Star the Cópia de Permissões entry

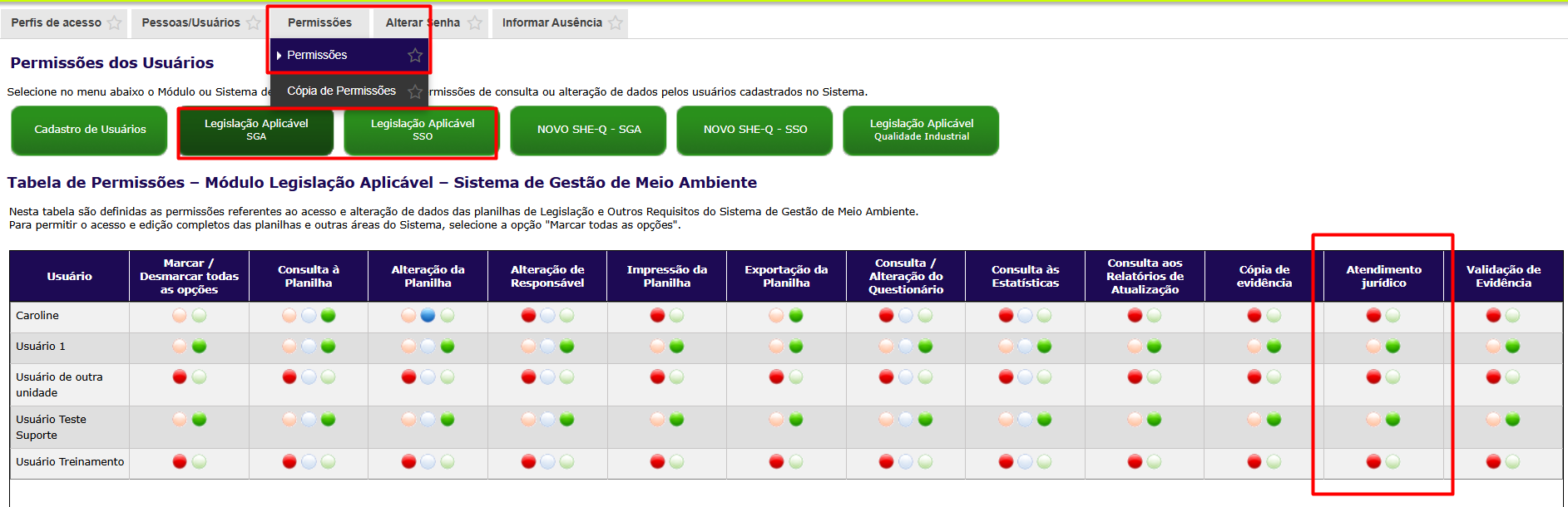pyautogui.click(x=415, y=91)
